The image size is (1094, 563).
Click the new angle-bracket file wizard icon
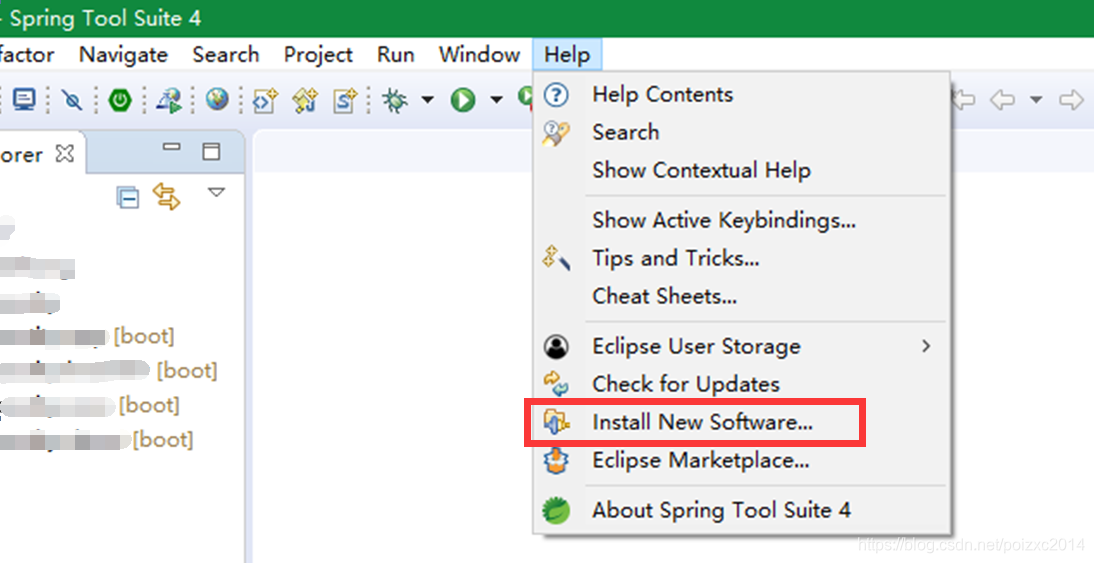(x=265, y=100)
